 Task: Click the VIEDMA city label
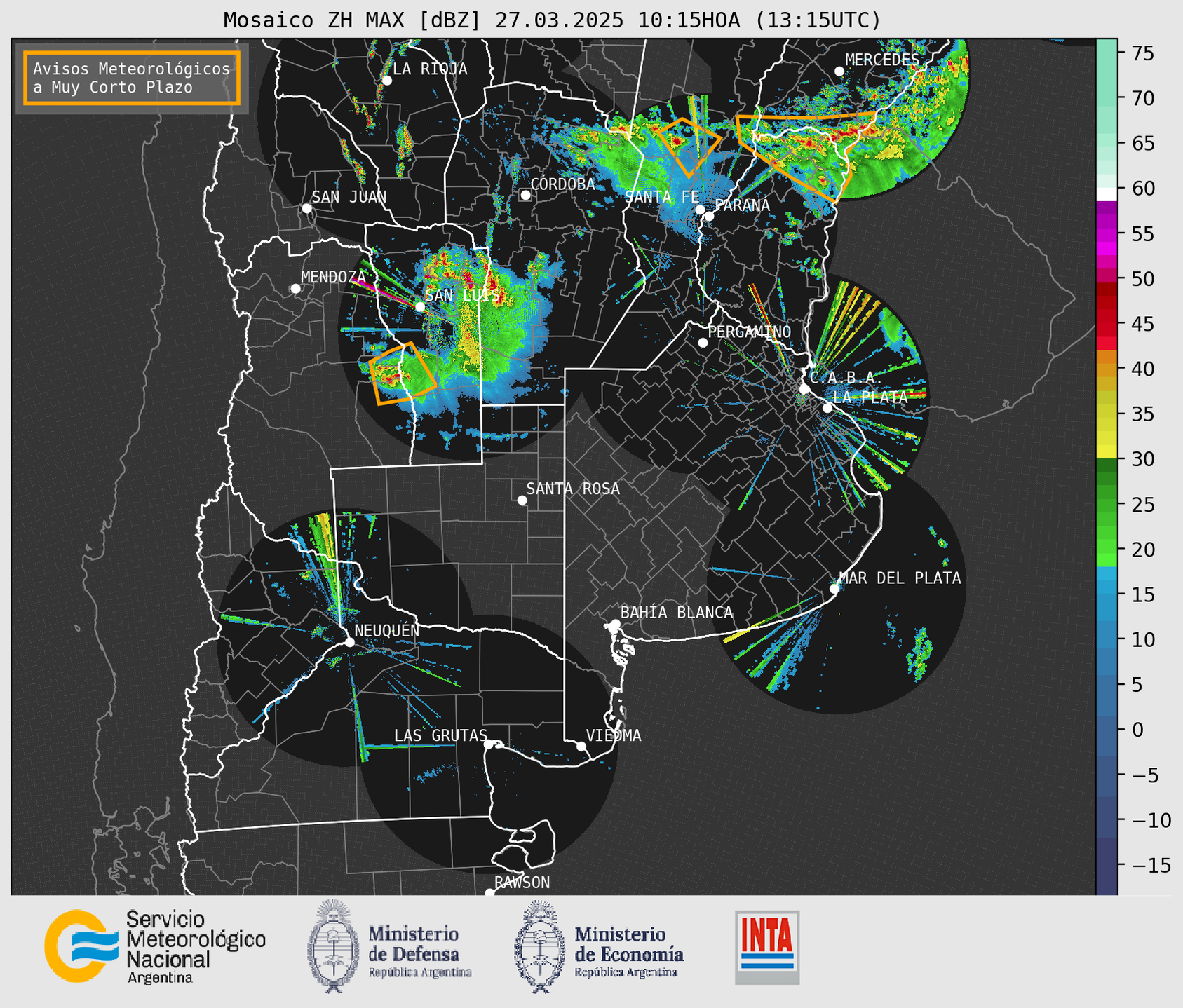[x=614, y=735]
